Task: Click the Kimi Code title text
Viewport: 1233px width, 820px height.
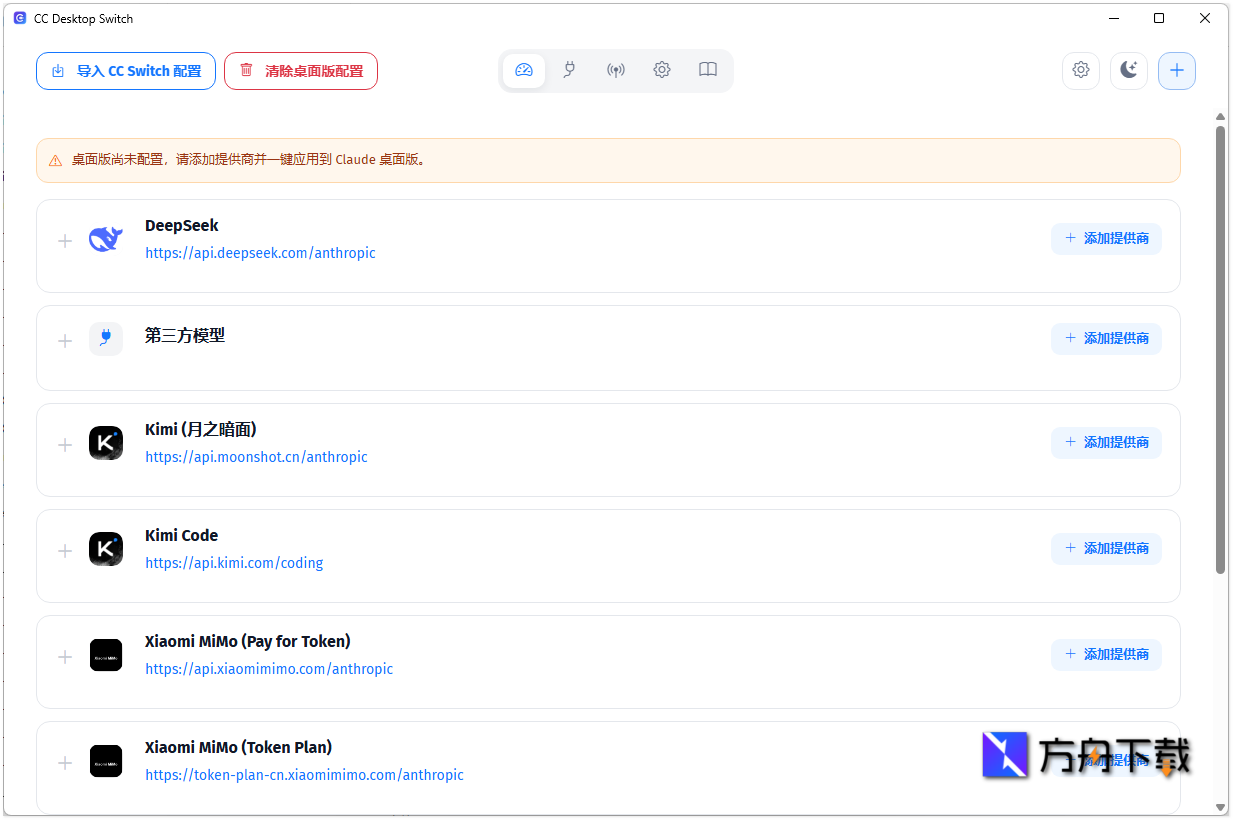Action: [x=181, y=536]
